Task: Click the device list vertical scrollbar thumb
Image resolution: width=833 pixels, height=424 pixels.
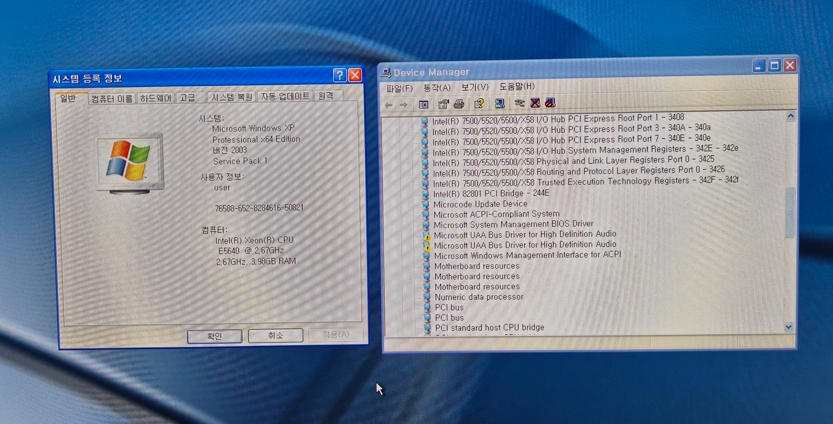Action: [x=790, y=211]
